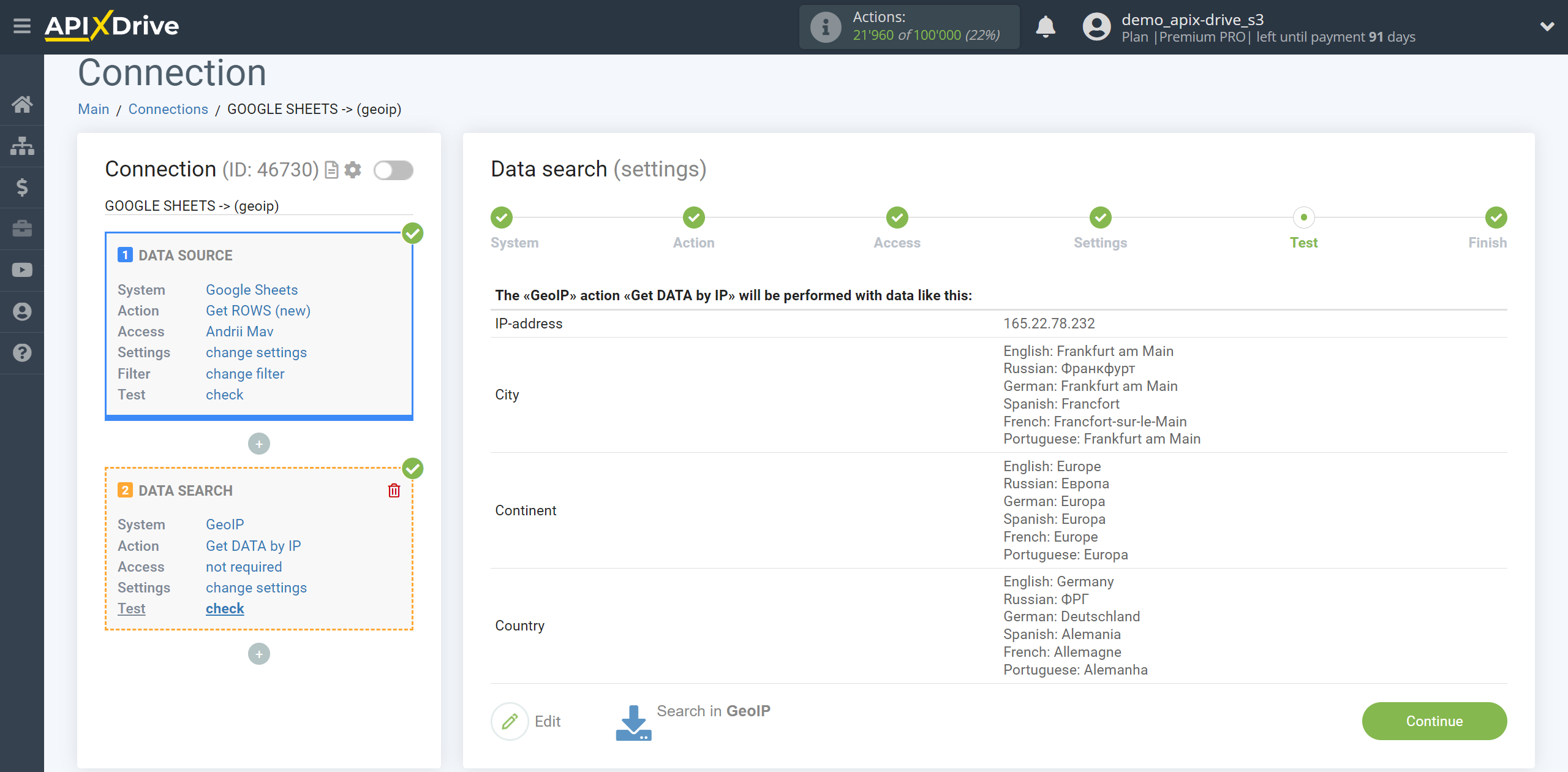Open billing dollar sidebar icon
Screen dimensions: 1568x772
coord(22,187)
